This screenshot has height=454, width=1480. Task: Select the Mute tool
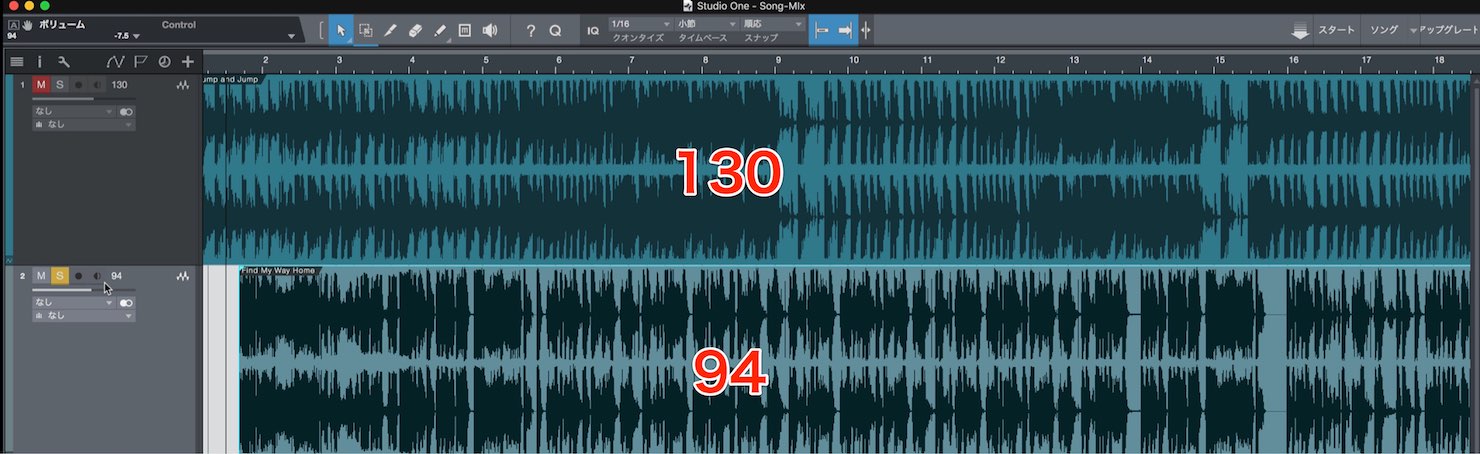(465, 31)
